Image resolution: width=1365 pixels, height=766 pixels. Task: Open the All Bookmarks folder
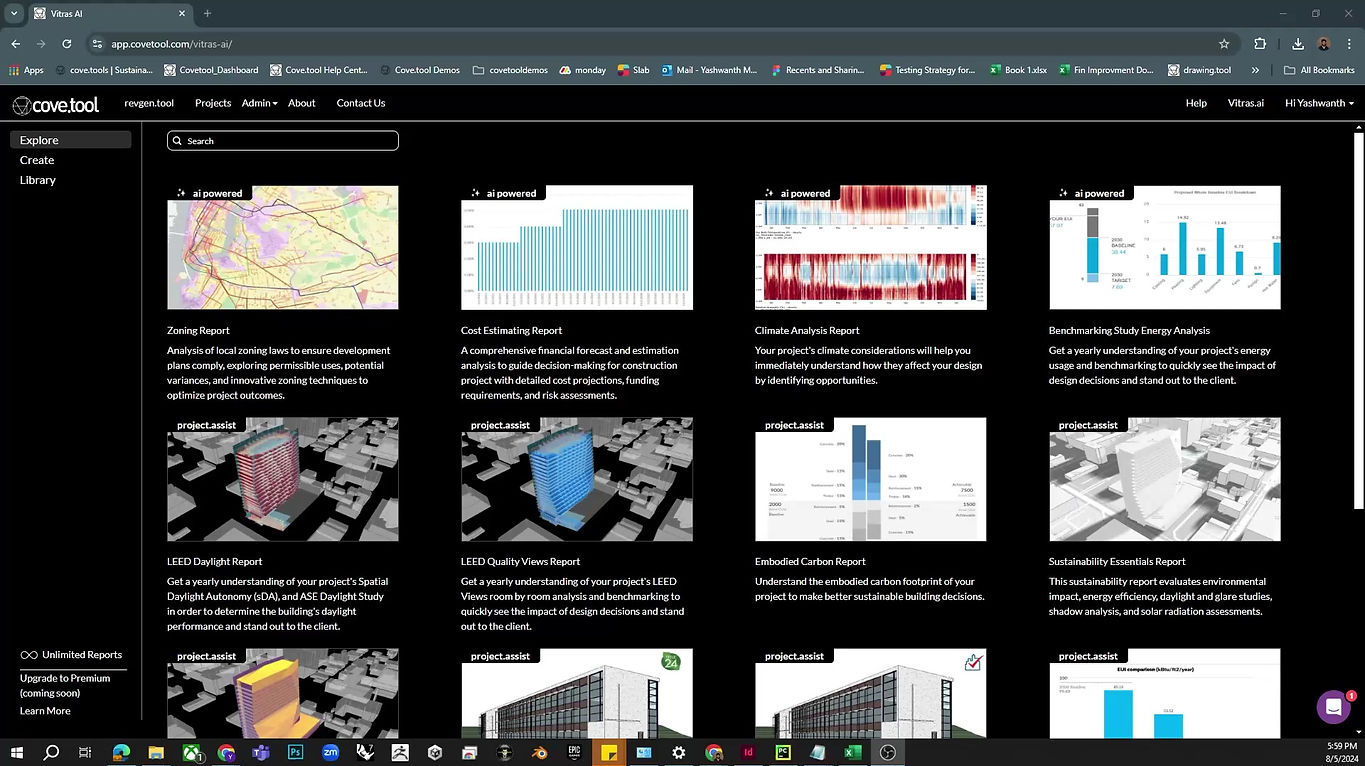[1319, 70]
